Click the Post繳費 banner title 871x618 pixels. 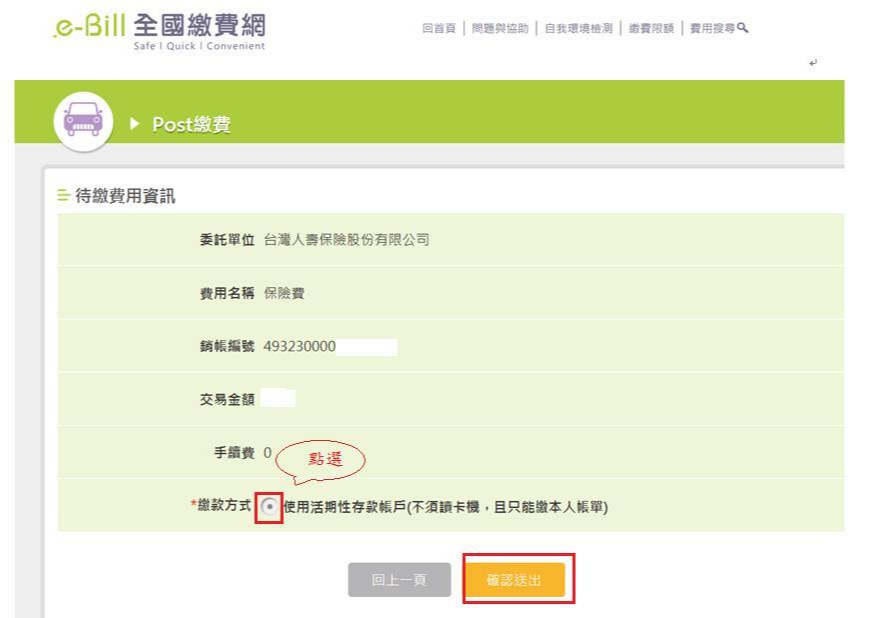point(191,124)
